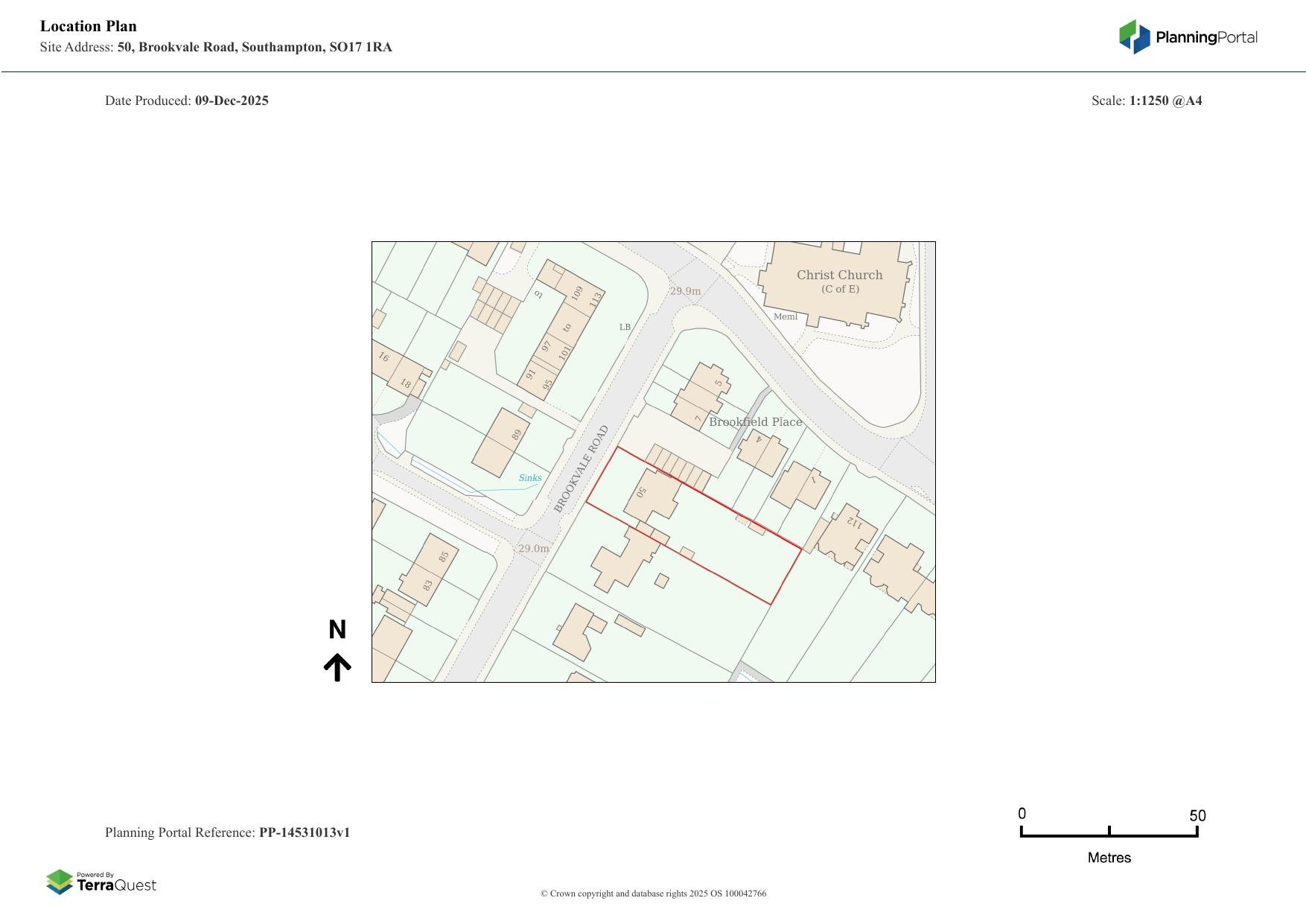Screen dimensions: 1306x924
Task: Click the Date Produced 09-Dec-2025 text
Action: pyautogui.click(x=187, y=101)
